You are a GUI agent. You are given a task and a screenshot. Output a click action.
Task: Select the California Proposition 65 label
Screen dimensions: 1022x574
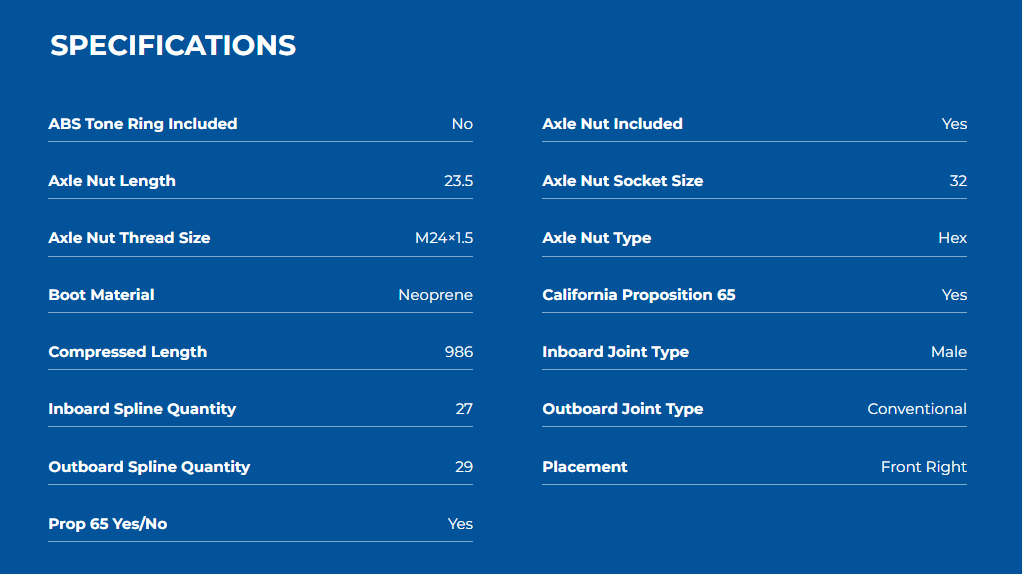click(639, 295)
